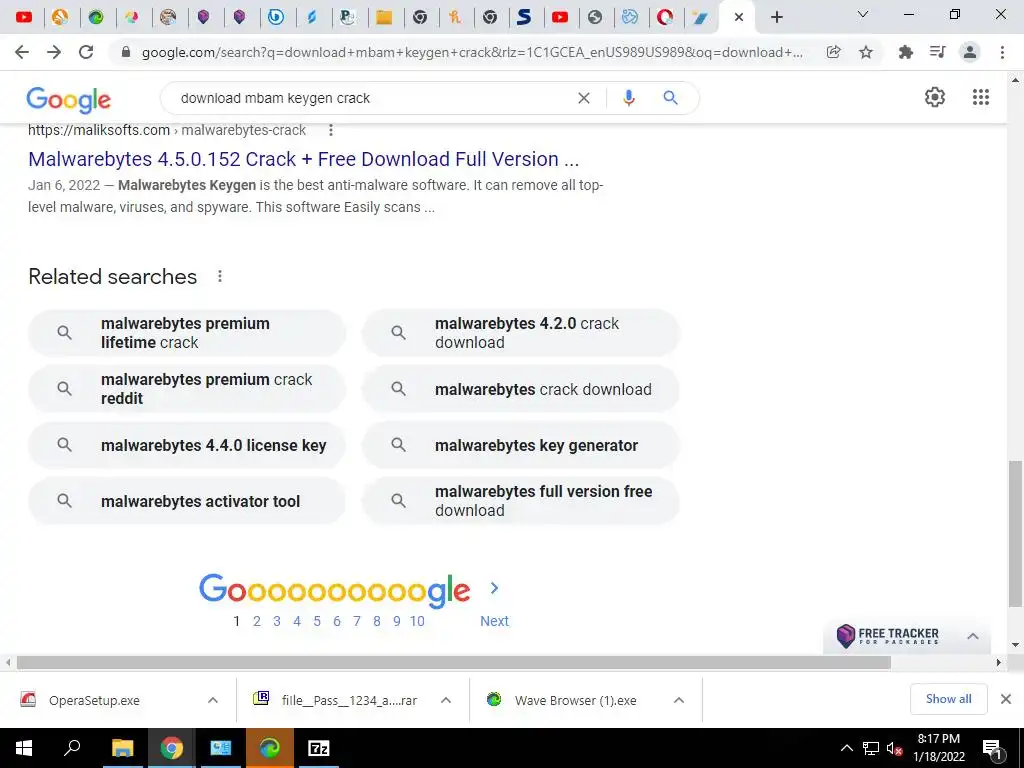Expand the .rar download options arrow
The height and width of the screenshot is (768, 1024).
pos(446,700)
